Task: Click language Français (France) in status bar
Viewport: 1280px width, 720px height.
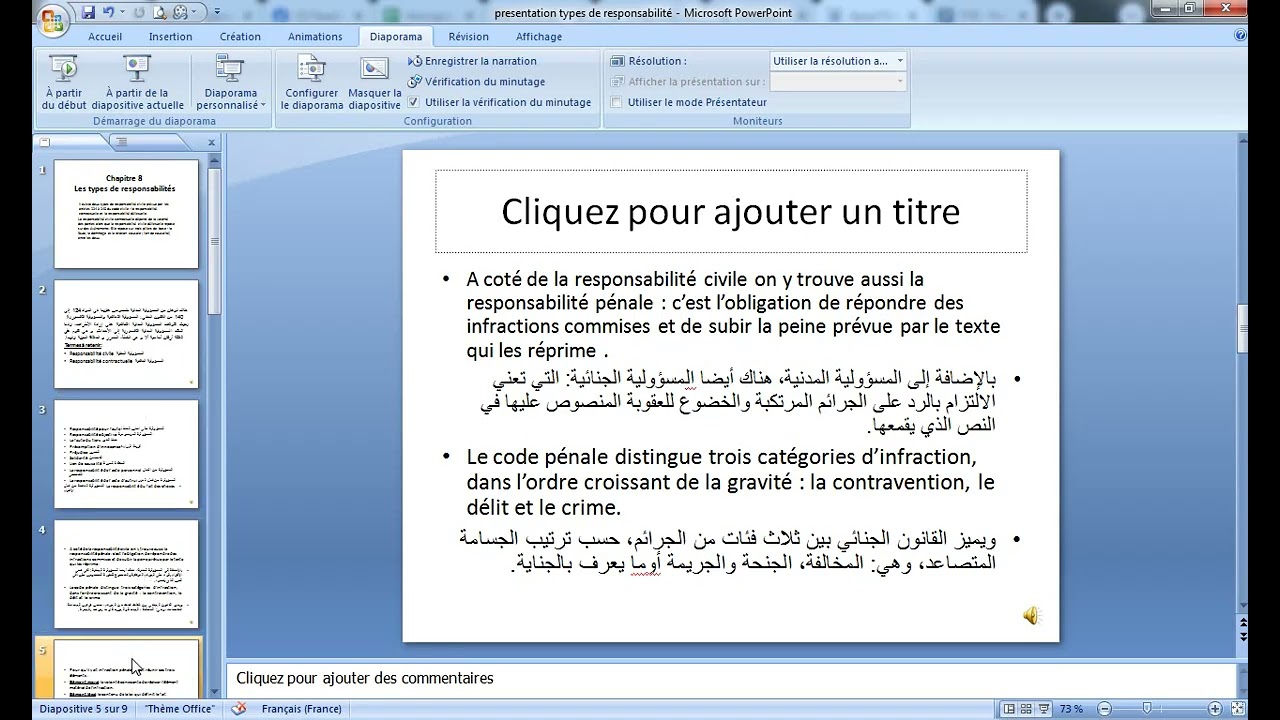Action: (301, 709)
